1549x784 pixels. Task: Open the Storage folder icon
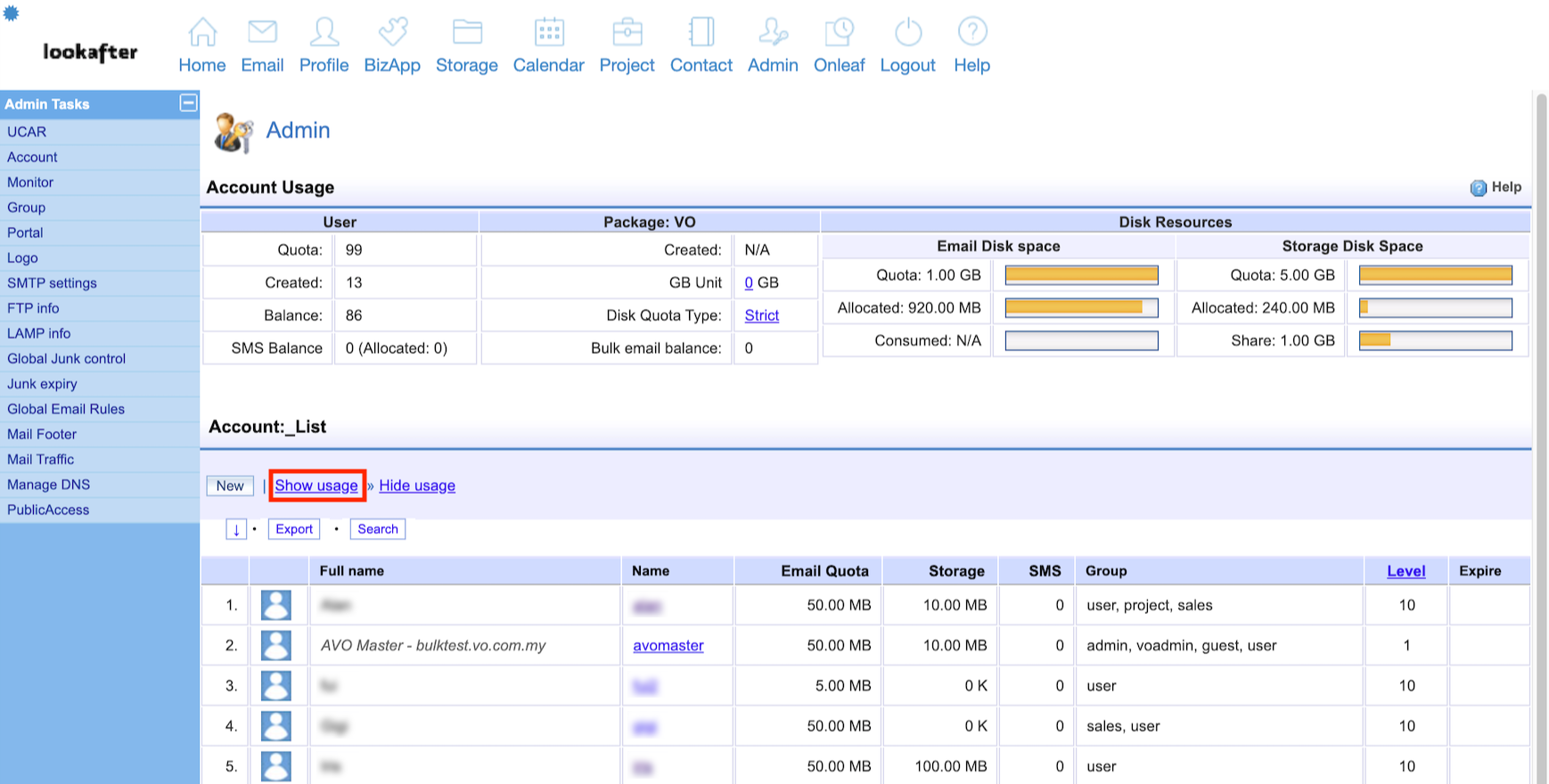467,32
